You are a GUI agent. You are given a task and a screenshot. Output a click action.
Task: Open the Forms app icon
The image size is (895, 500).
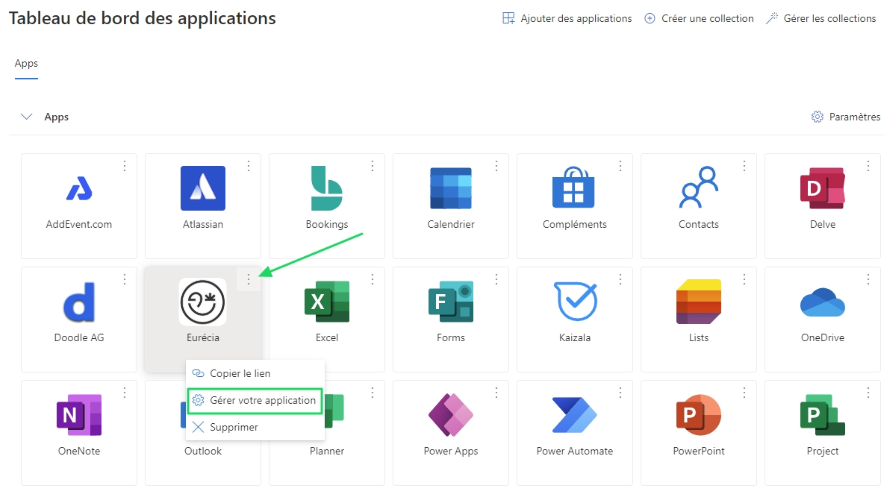point(451,302)
